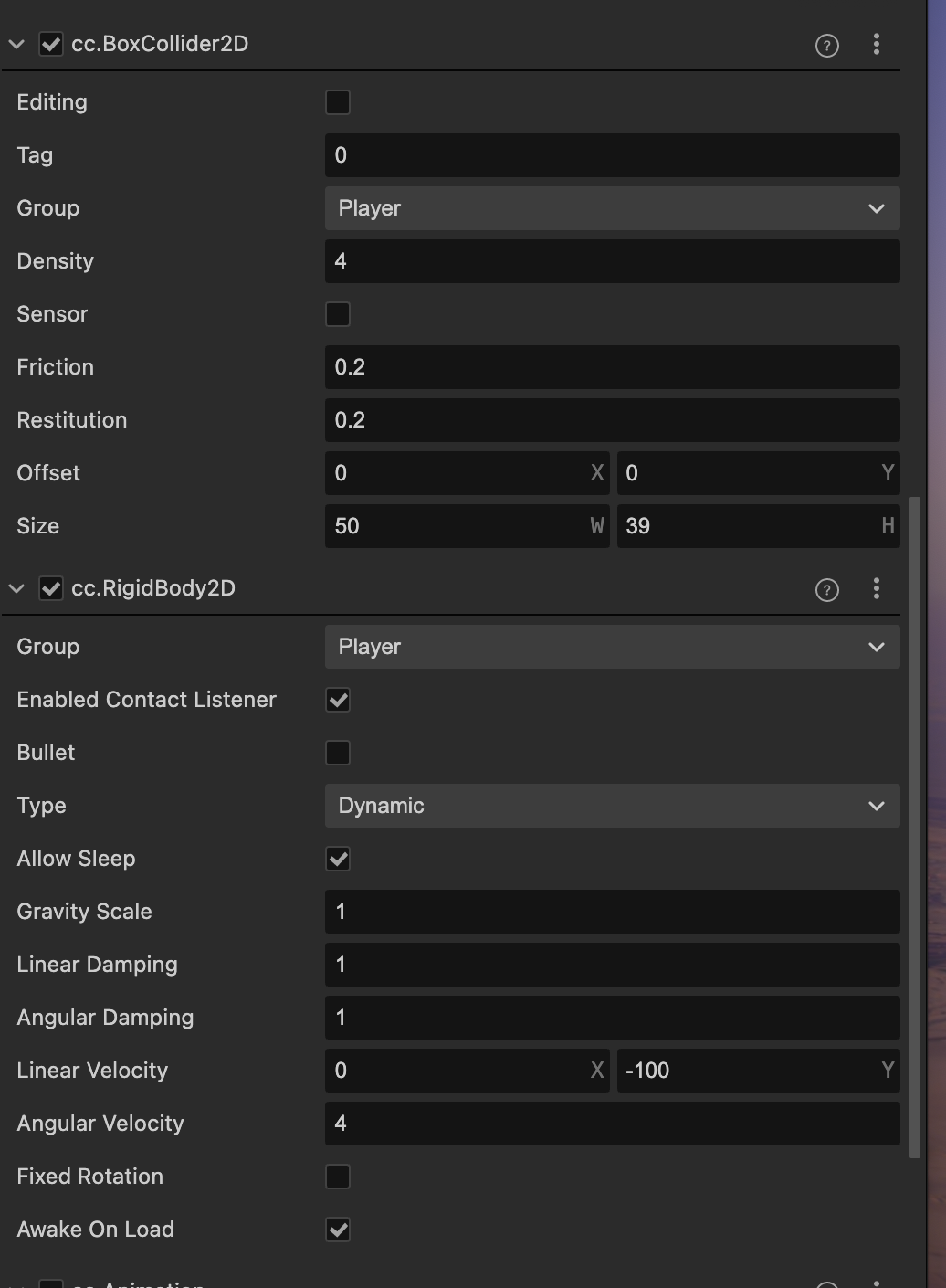
Task: Click the Density input field
Action: click(612, 261)
